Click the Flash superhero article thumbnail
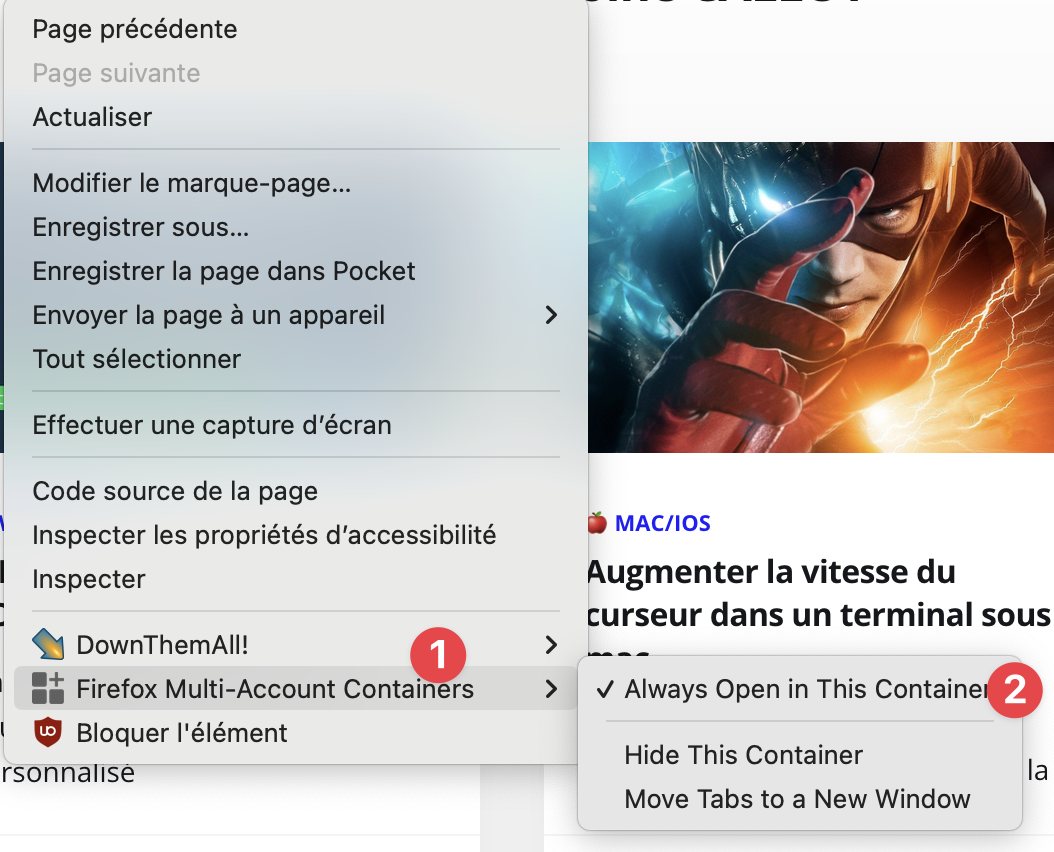Viewport: 1054px width, 852px height. (x=820, y=297)
